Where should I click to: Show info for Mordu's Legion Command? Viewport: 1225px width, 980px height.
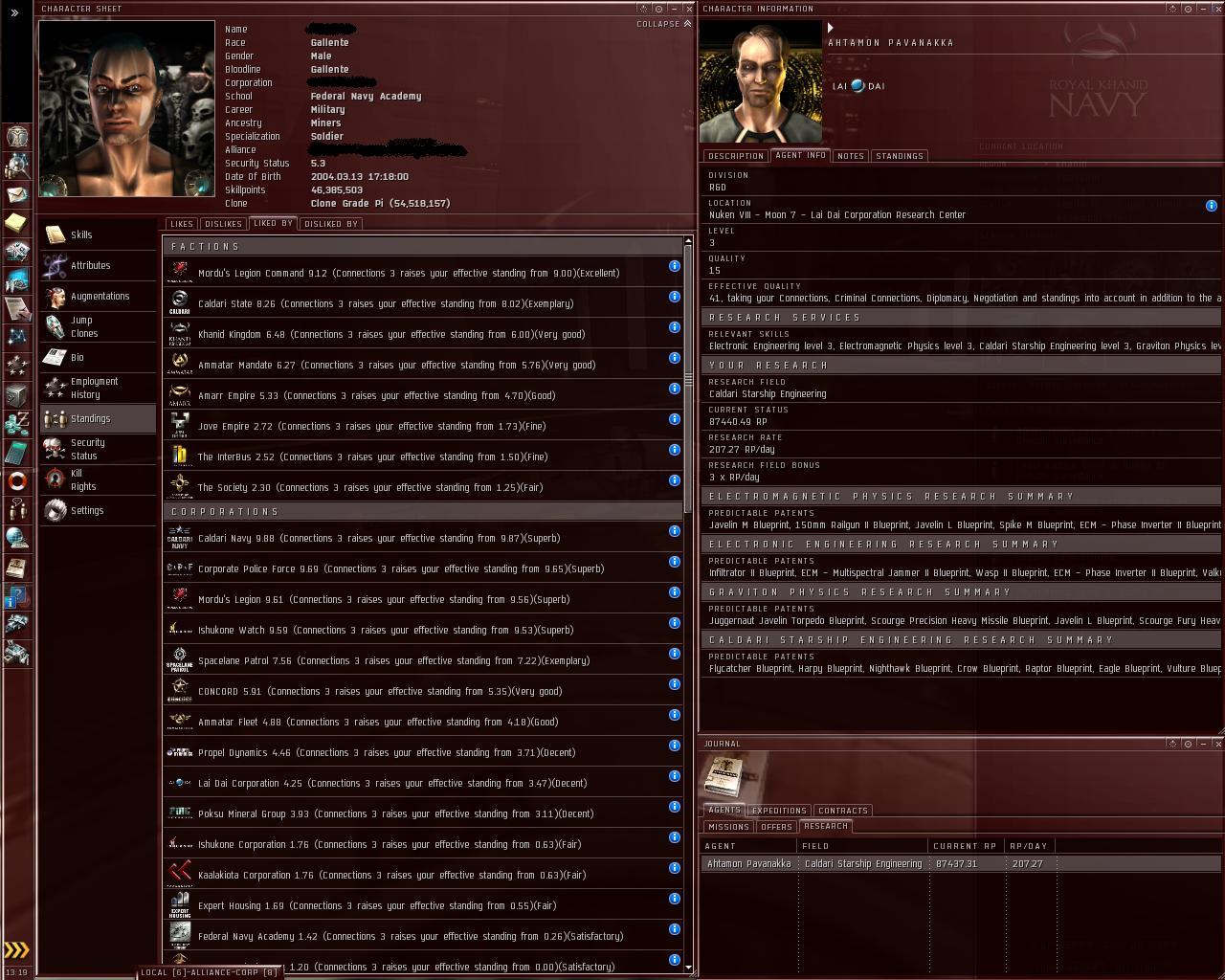point(675,266)
